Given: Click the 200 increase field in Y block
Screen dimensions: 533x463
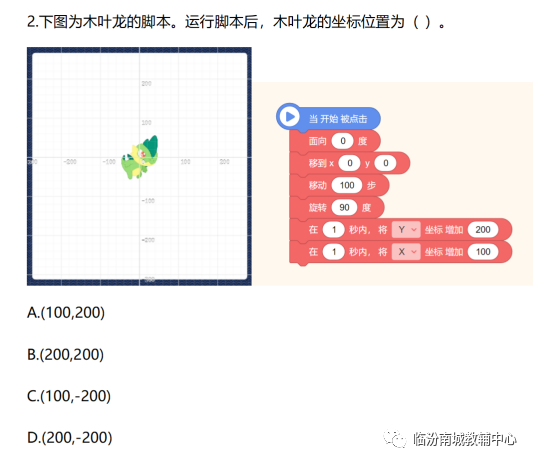Looking at the screenshot, I should point(483,230).
